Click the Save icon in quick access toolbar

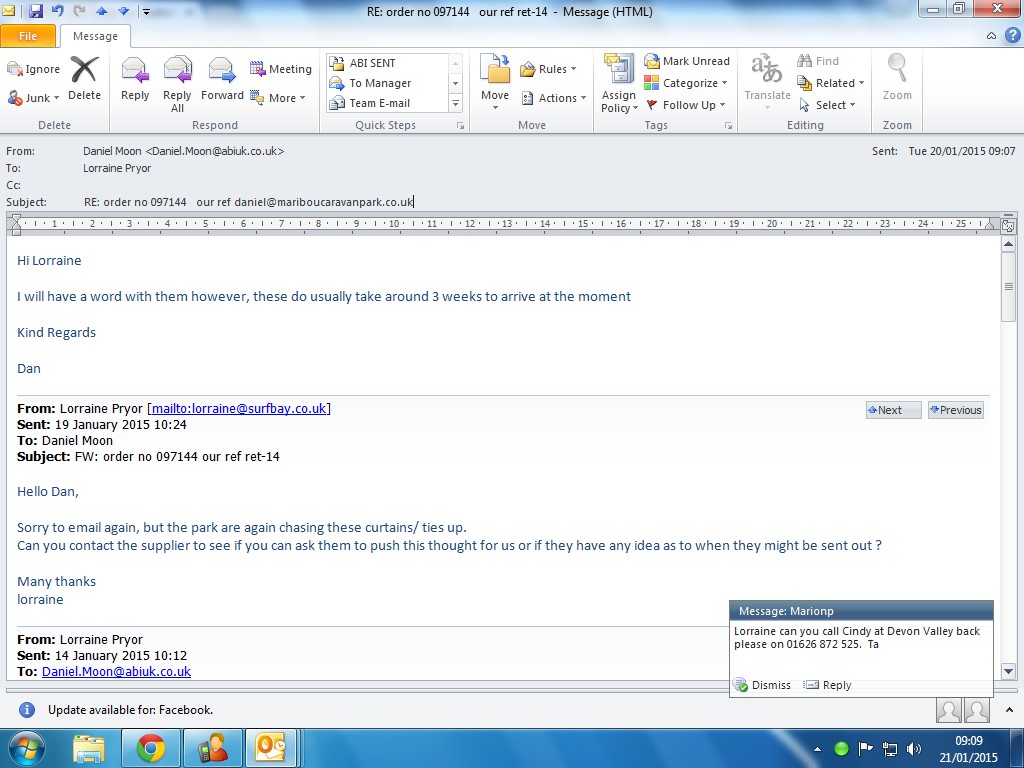click(x=35, y=10)
